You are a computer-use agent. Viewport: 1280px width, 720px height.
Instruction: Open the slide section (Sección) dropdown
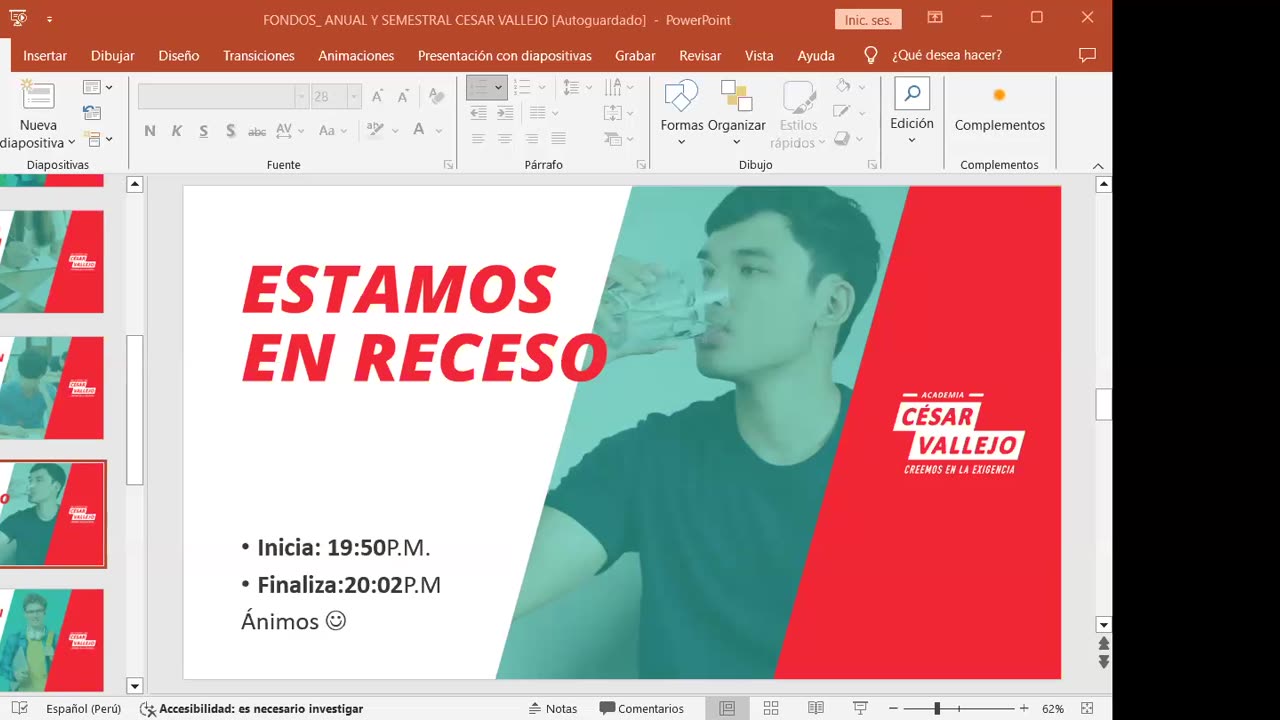tap(97, 139)
